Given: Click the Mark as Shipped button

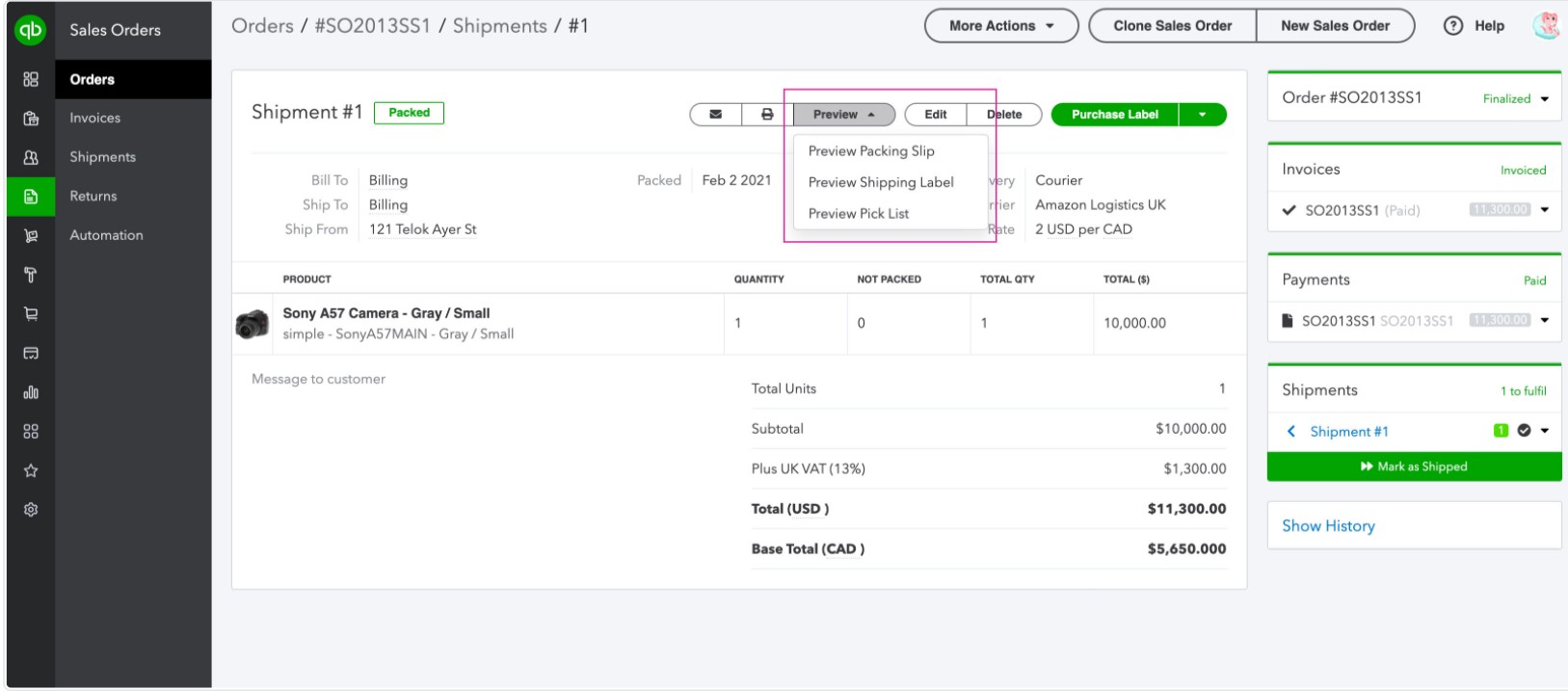Looking at the screenshot, I should (x=1414, y=466).
